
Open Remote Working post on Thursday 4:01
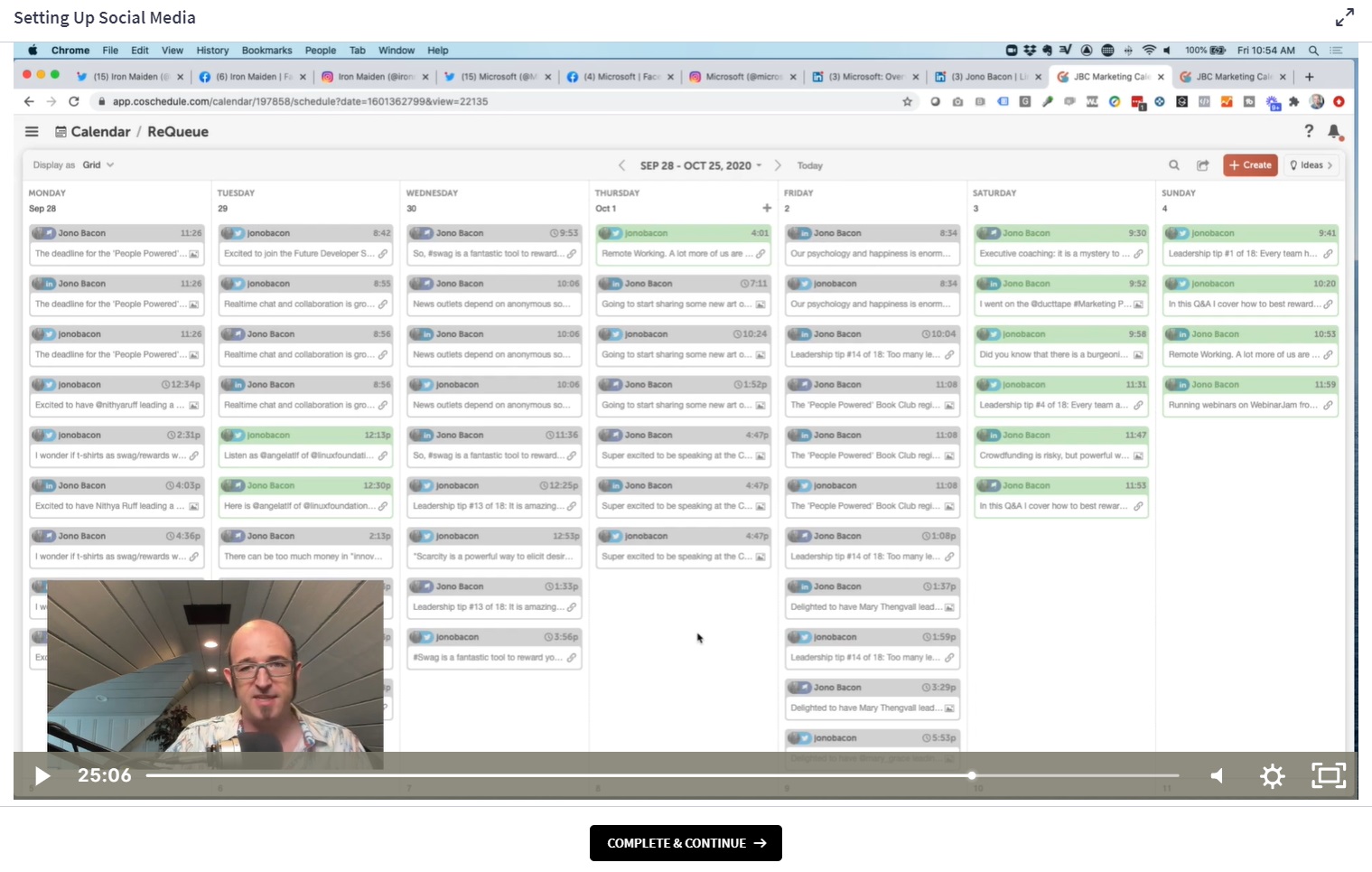(684, 244)
